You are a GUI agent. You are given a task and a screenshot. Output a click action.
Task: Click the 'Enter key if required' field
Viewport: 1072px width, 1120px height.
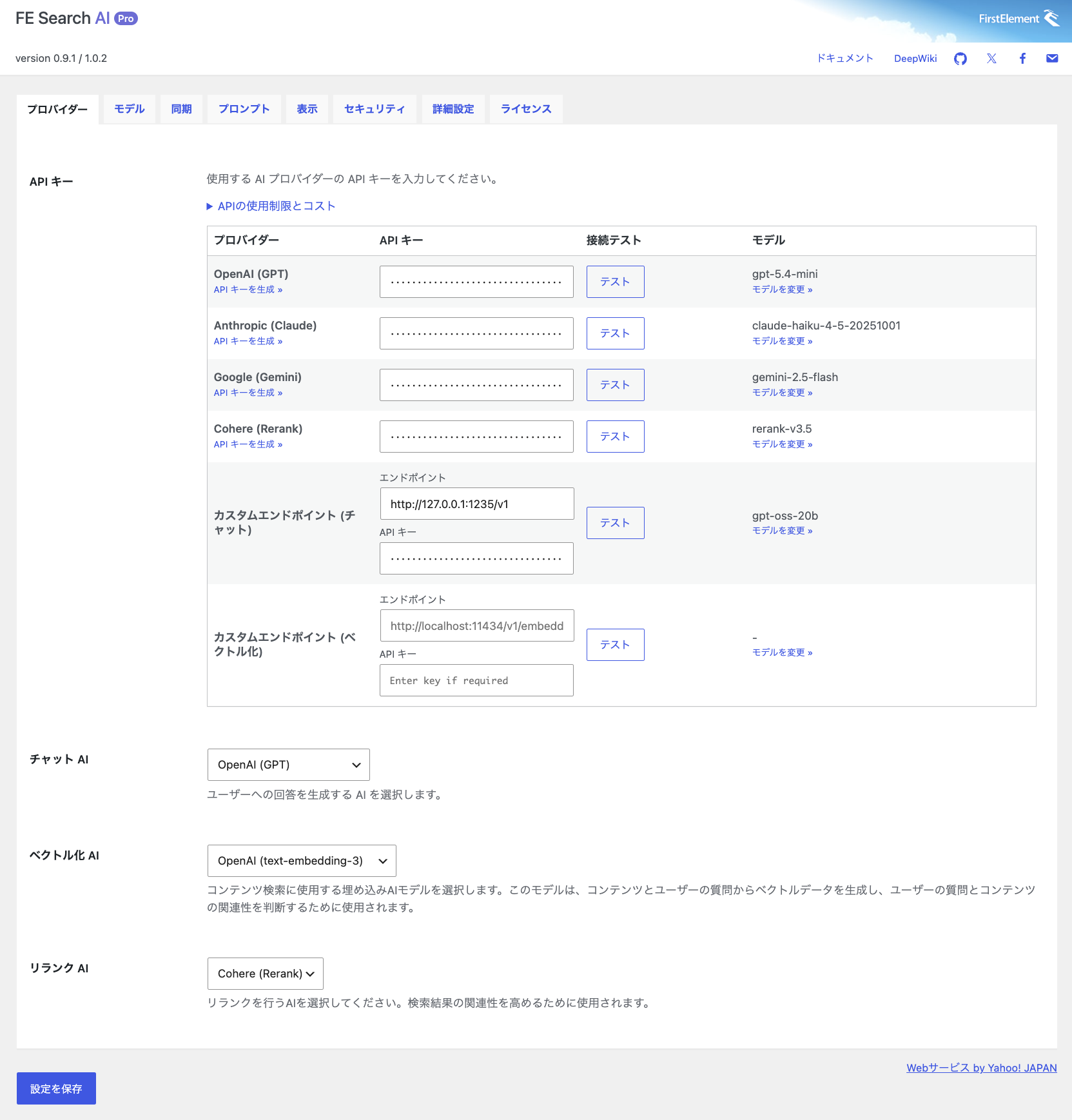(476, 680)
